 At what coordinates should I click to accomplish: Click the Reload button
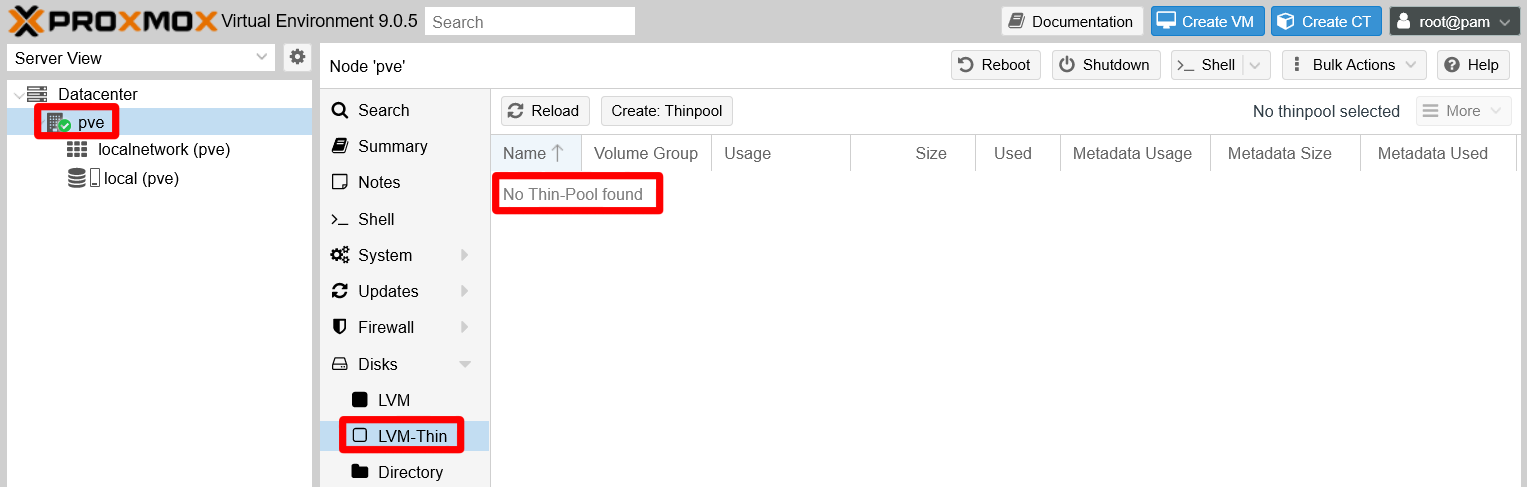(545, 111)
